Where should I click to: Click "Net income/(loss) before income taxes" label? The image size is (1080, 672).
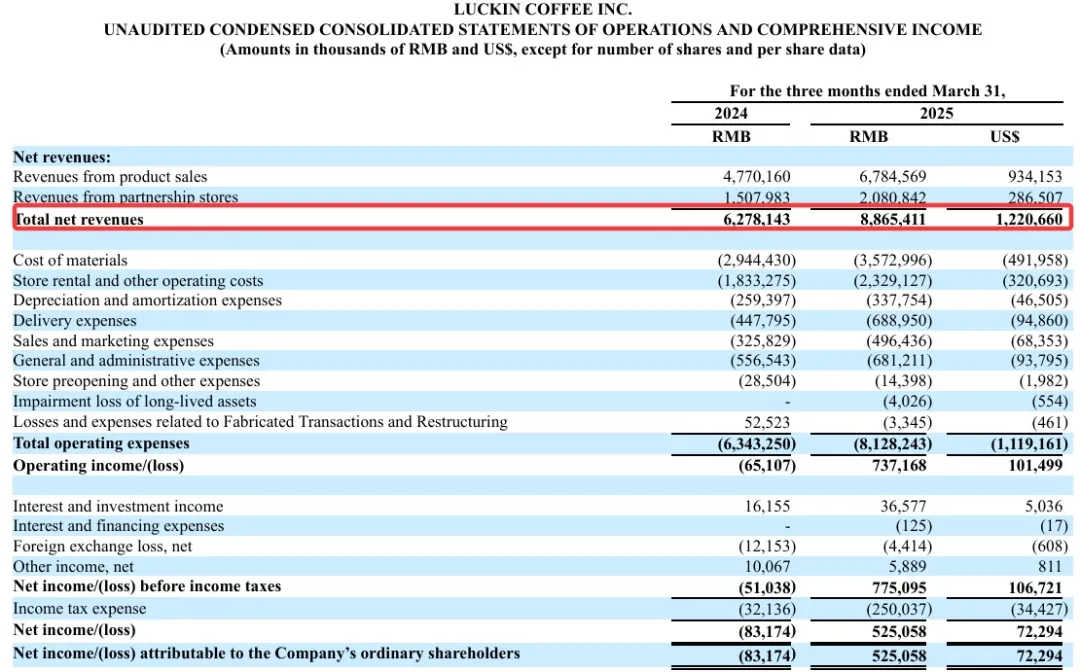point(147,587)
